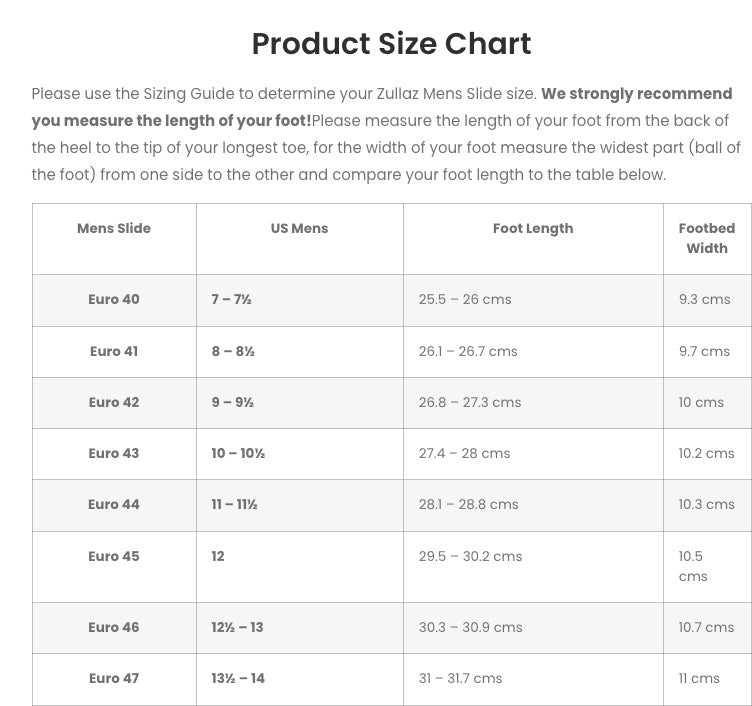Click the 29.5 – 30.2 cms foot length
This screenshot has width=752, height=706.
(x=470, y=557)
